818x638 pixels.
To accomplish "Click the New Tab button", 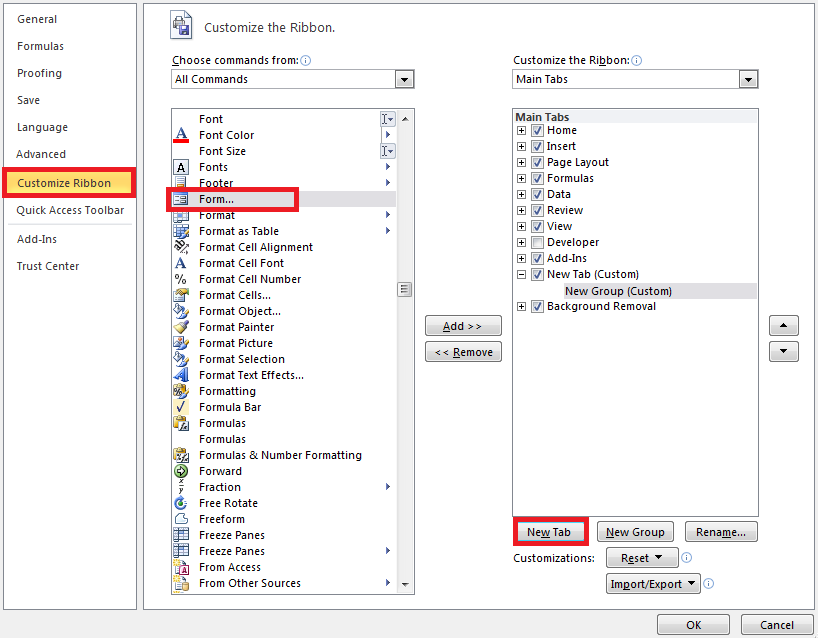I will 549,532.
